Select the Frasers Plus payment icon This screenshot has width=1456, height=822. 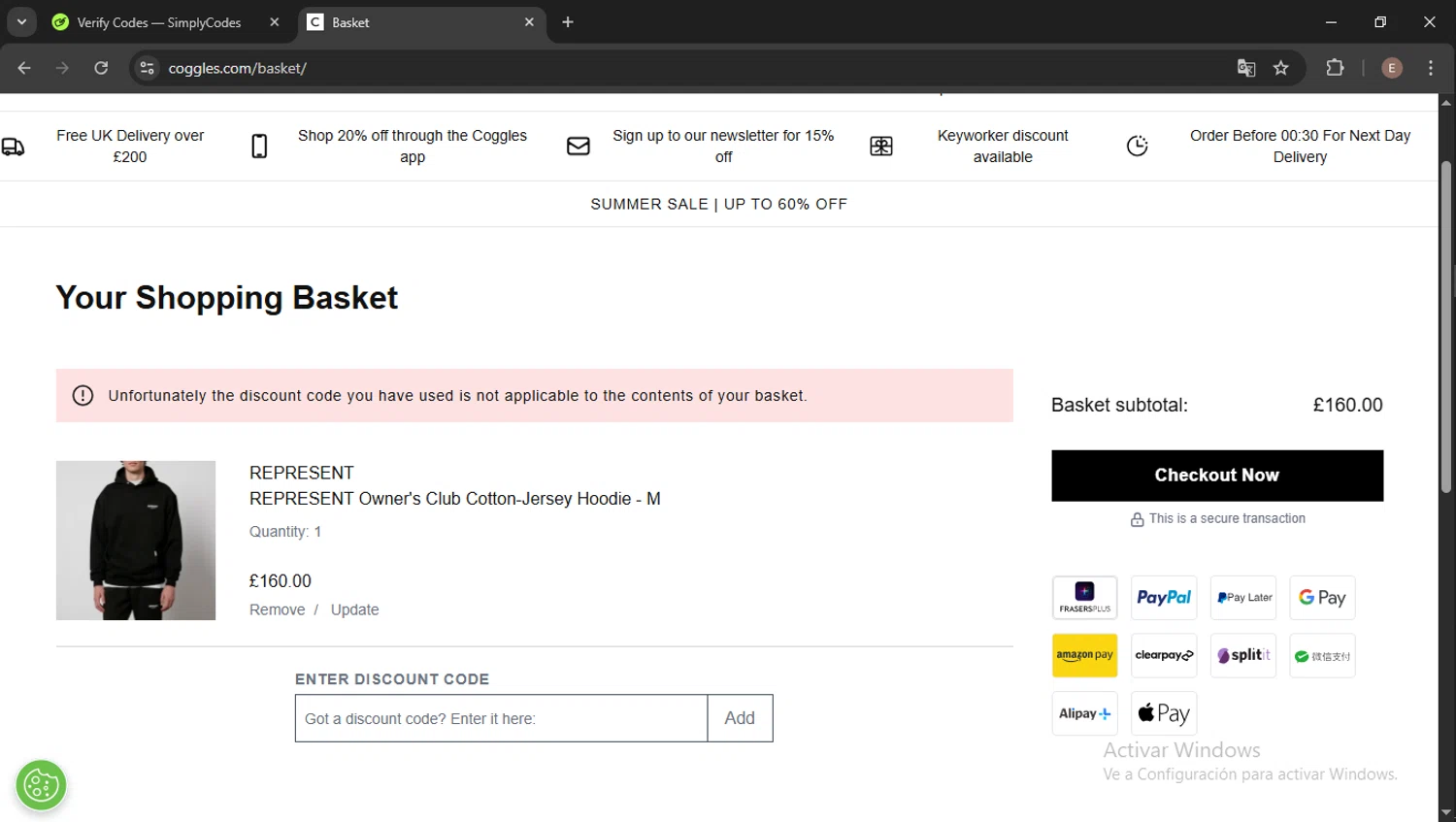pos(1084,598)
